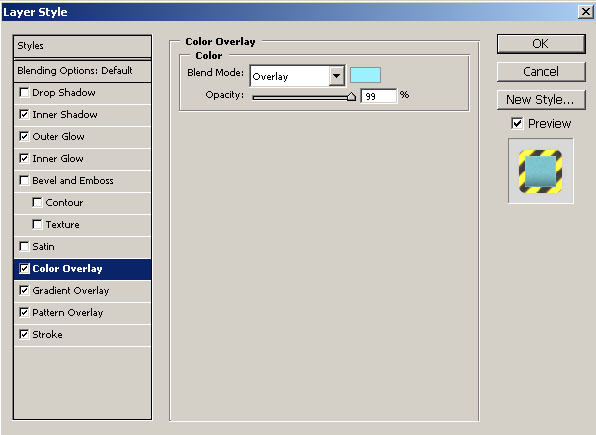This screenshot has width=596, height=435.
Task: Disable the Outer Glow checkbox
Action: [x=24, y=137]
